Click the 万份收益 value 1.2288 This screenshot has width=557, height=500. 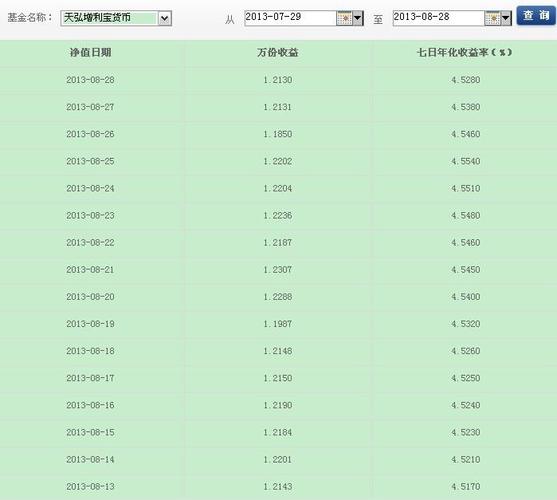[278, 297]
